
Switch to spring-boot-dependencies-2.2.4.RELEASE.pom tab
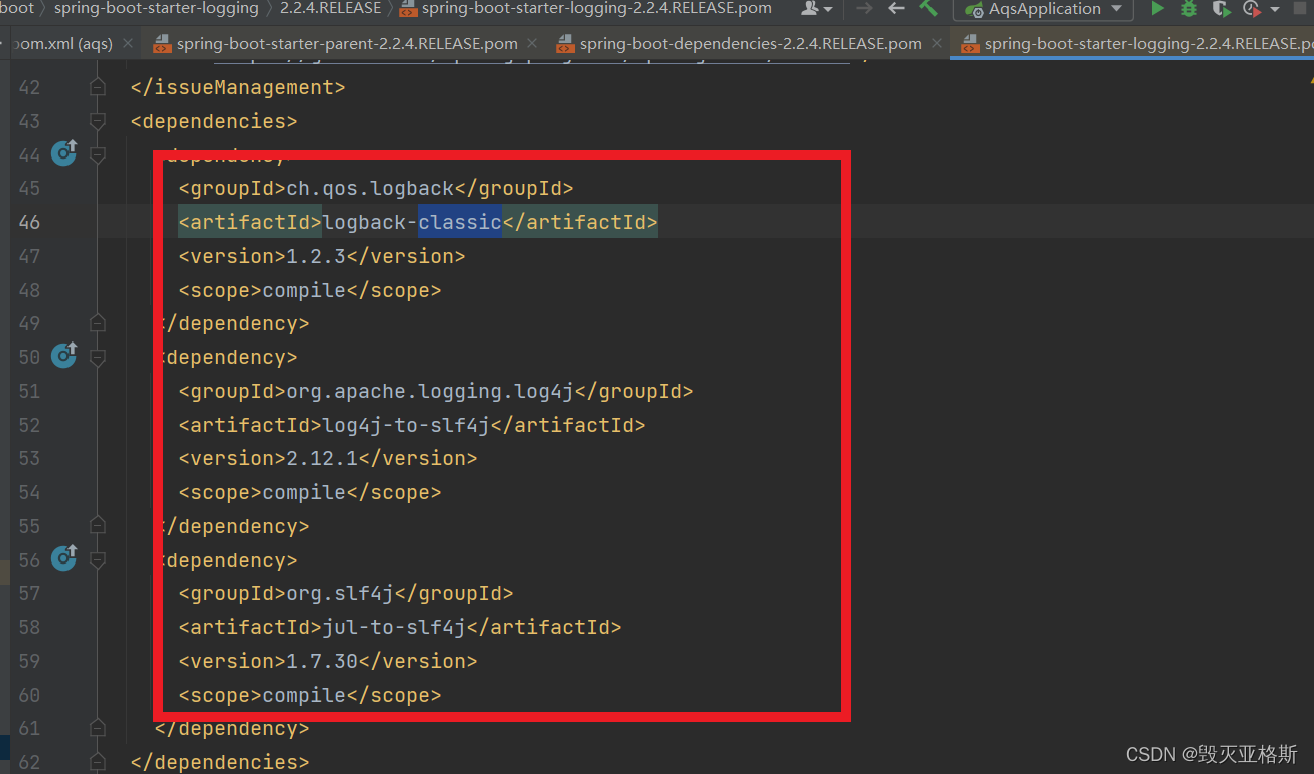point(750,44)
